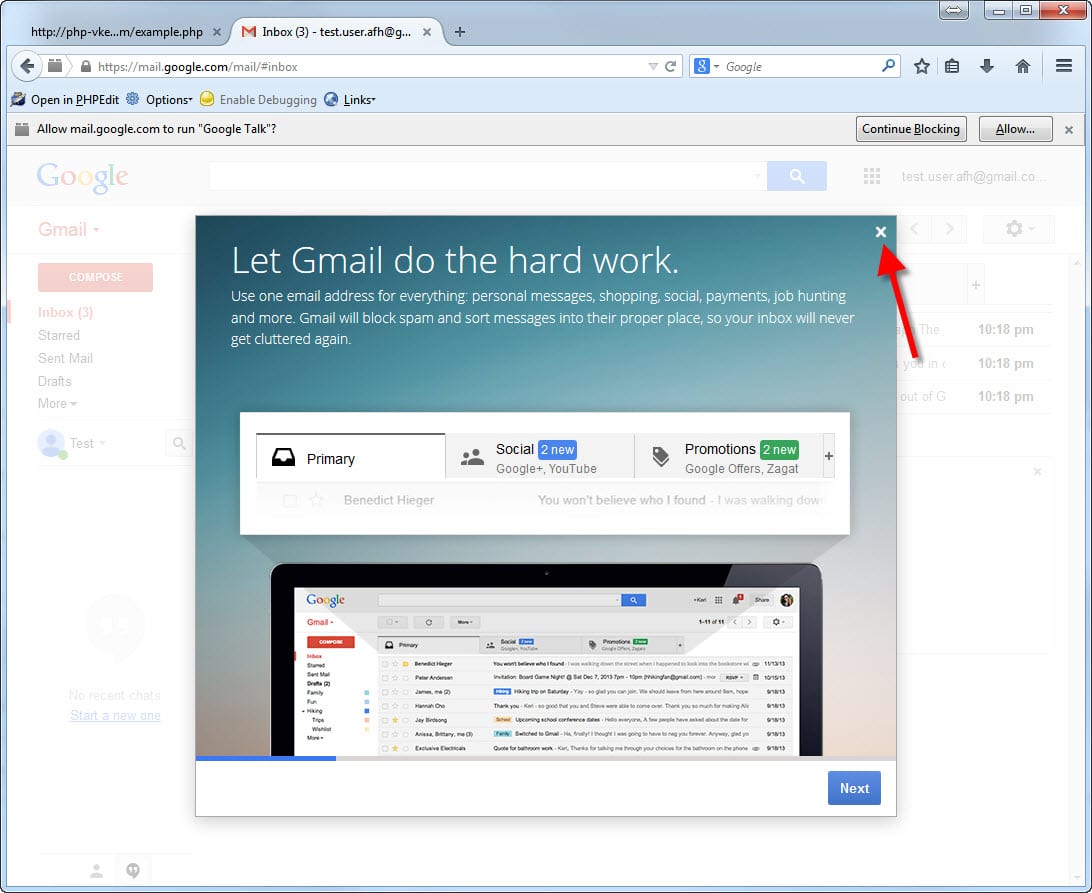Select the Social tab in preview
The width and height of the screenshot is (1092, 893).
tap(538, 458)
